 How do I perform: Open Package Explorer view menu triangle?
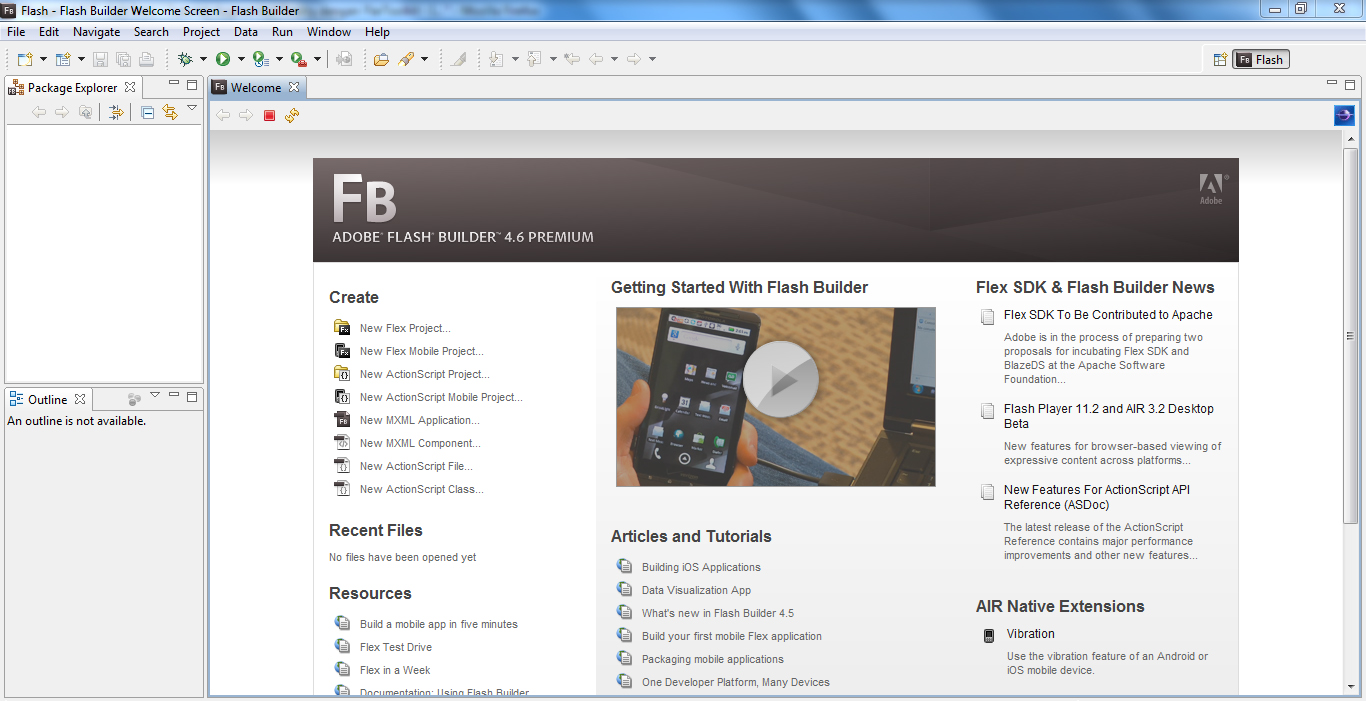coord(192,108)
